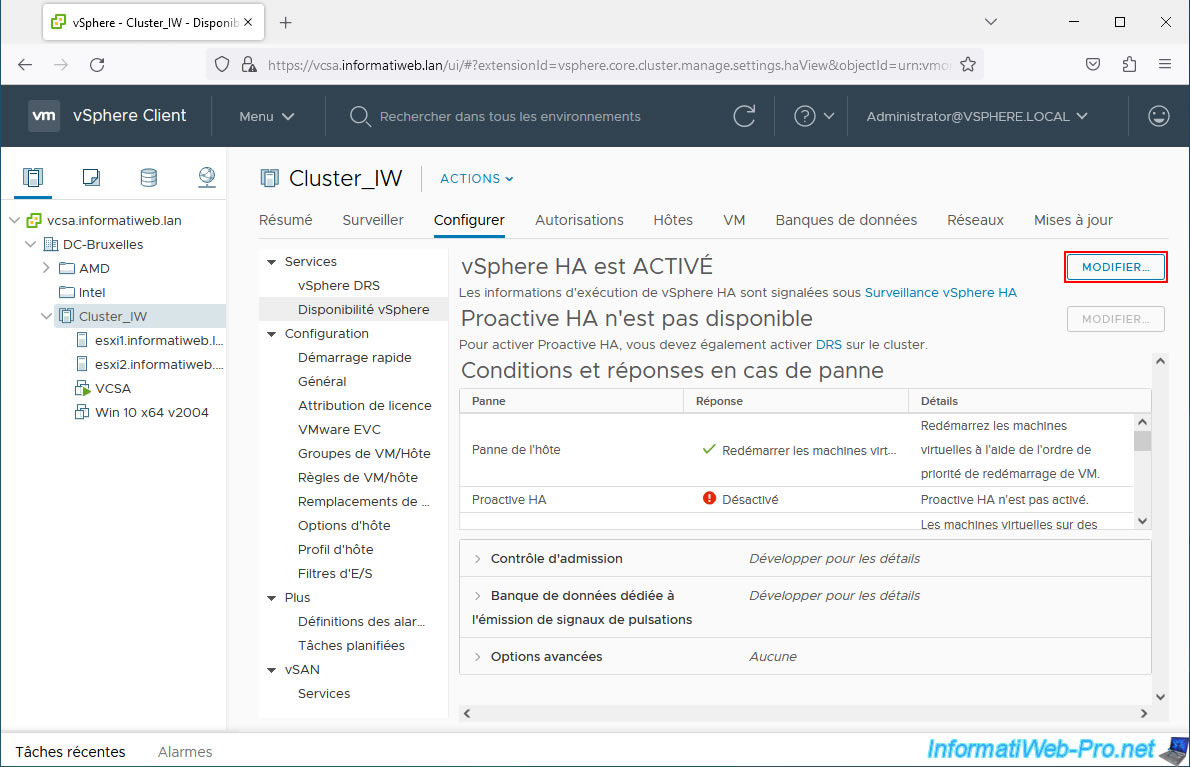
Task: Close the vSphere browser tab
Action: [x=247, y=23]
